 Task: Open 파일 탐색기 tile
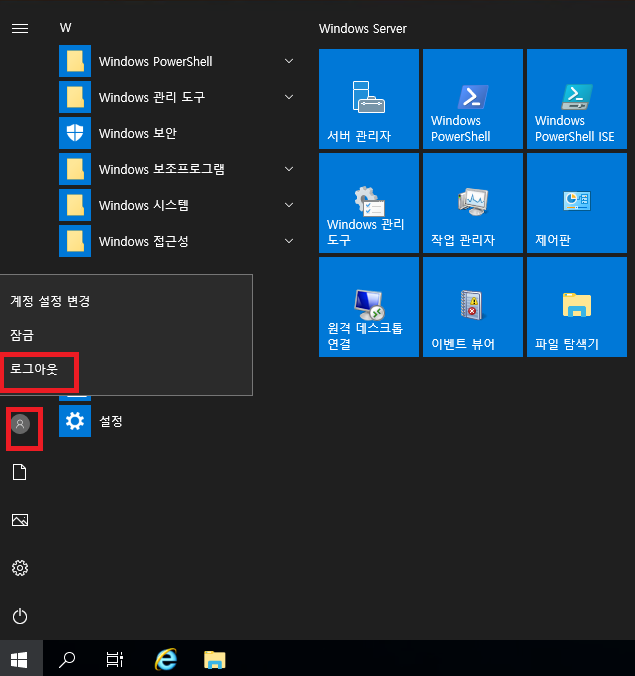click(x=577, y=307)
